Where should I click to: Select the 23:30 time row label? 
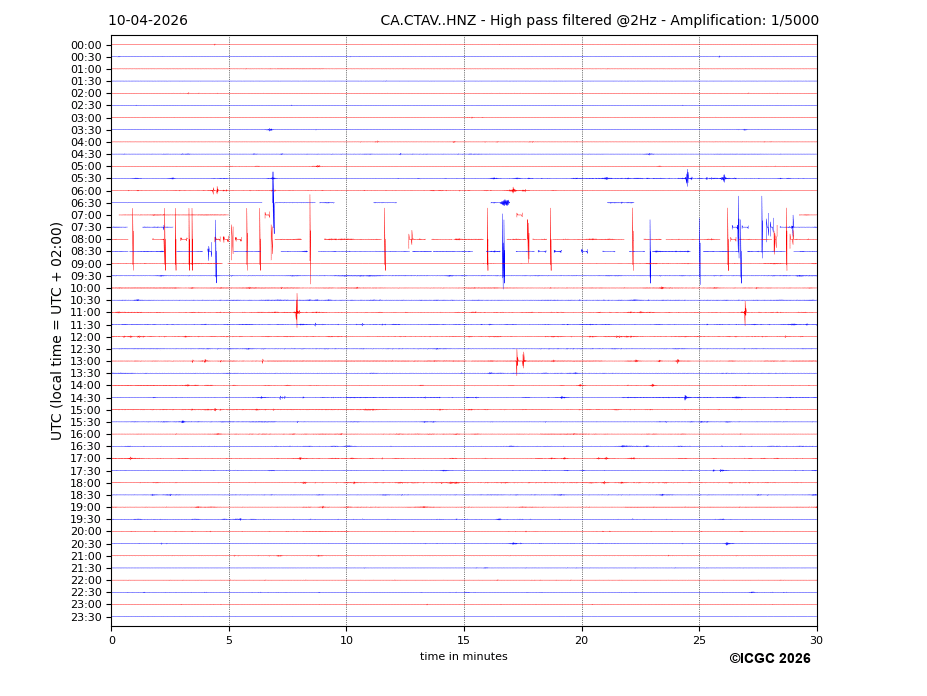click(x=86, y=617)
